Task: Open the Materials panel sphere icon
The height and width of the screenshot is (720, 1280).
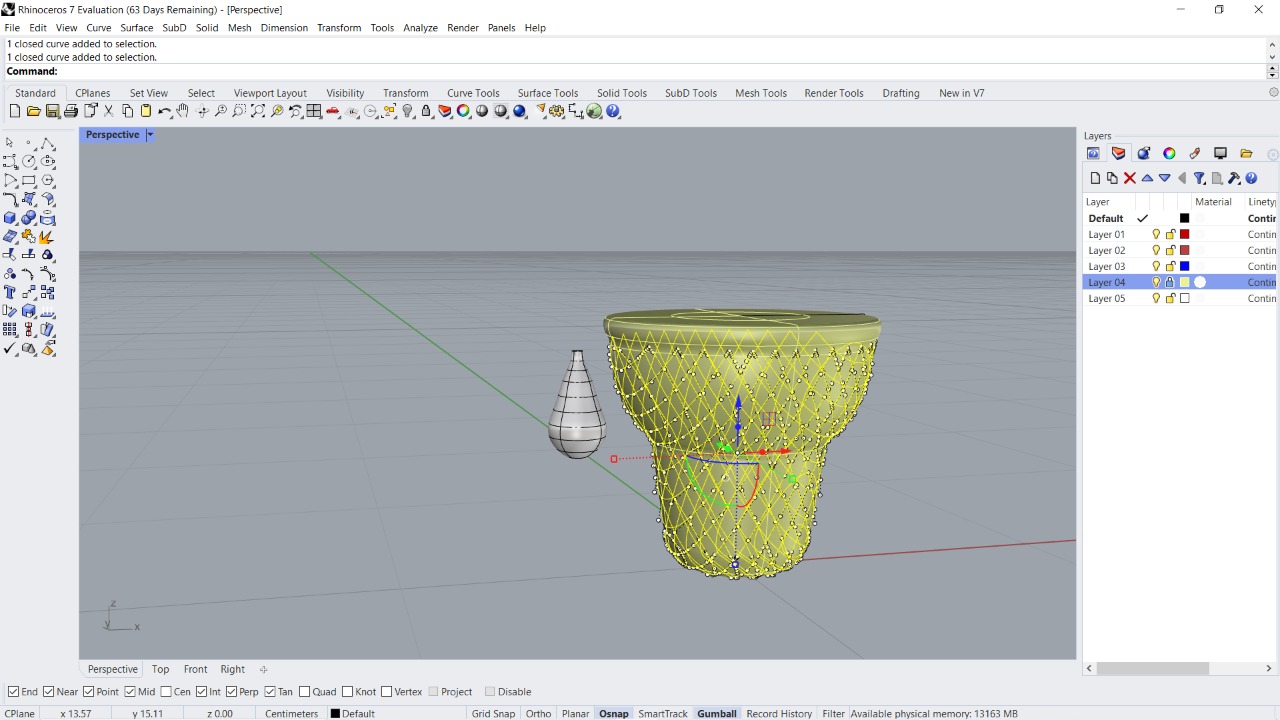Action: click(1144, 153)
